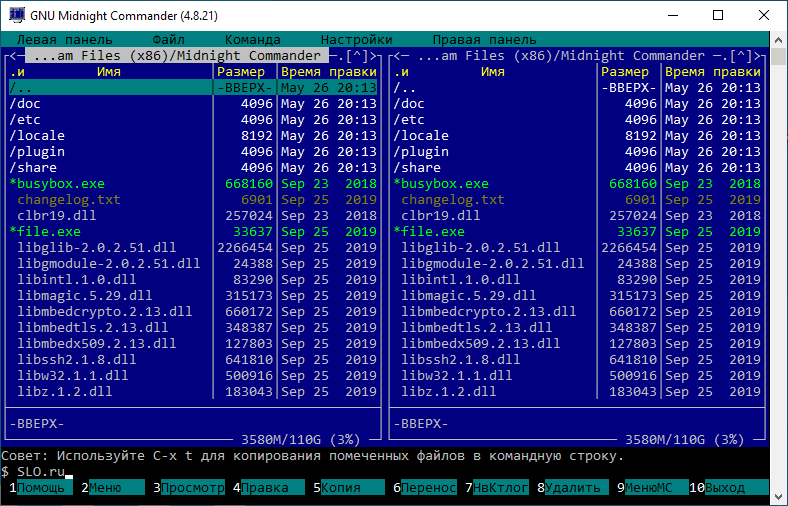Open the Файл menu

coord(169,40)
